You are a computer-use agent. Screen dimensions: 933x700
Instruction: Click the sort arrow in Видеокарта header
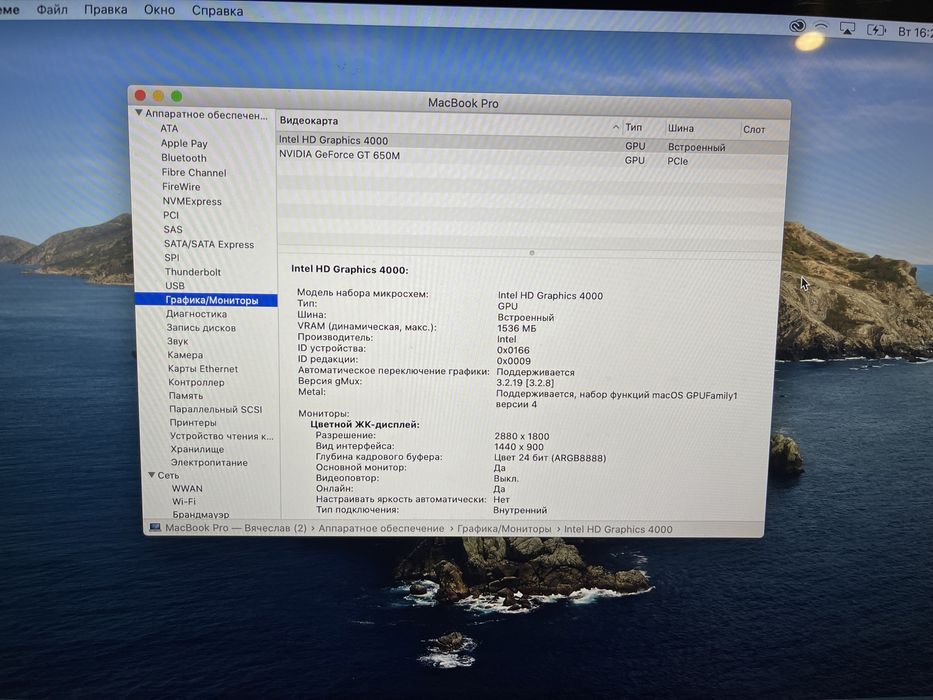pyautogui.click(x=615, y=127)
